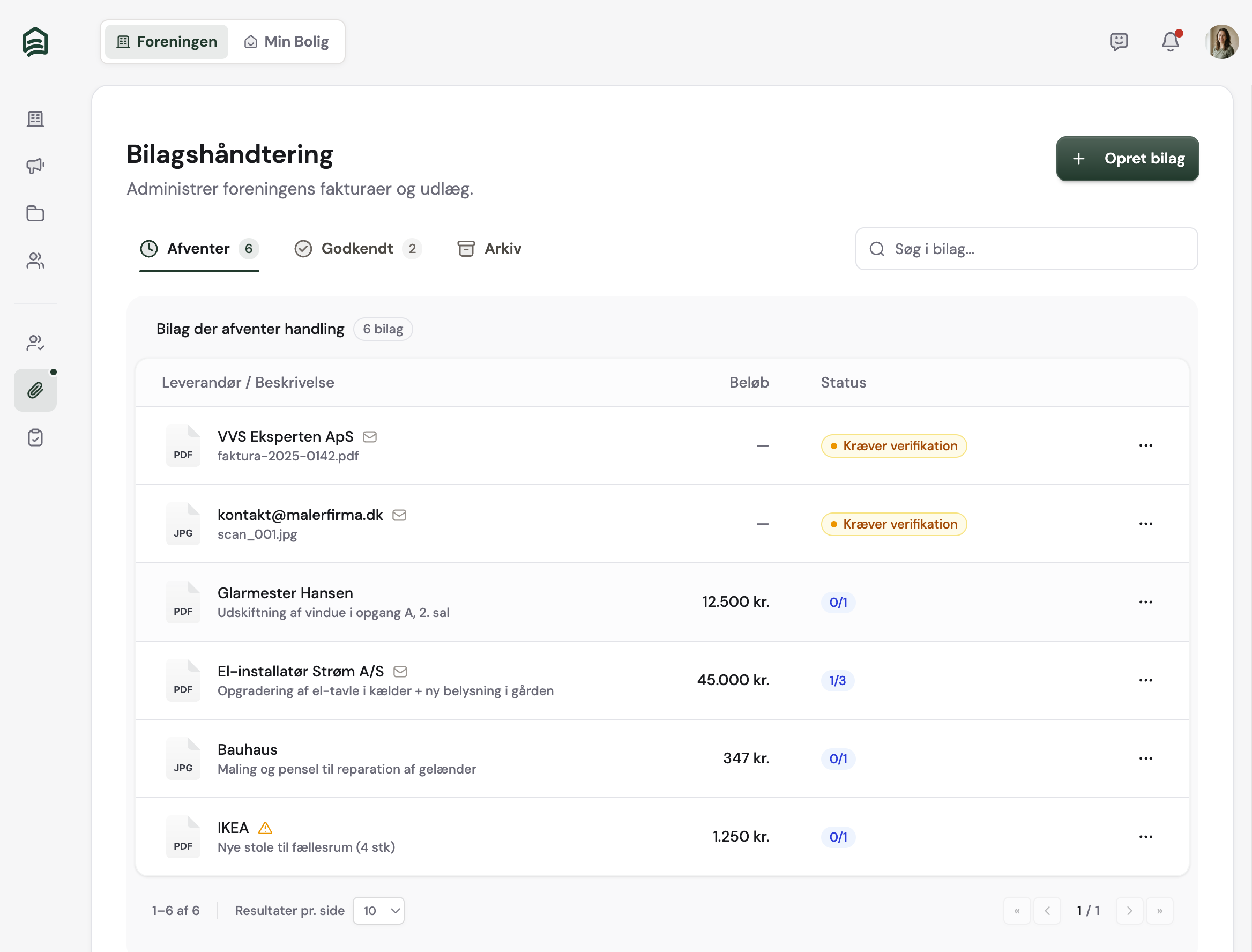Viewport: 1252px width, 952px height.
Task: Click the Opret bilag button
Action: tap(1127, 159)
